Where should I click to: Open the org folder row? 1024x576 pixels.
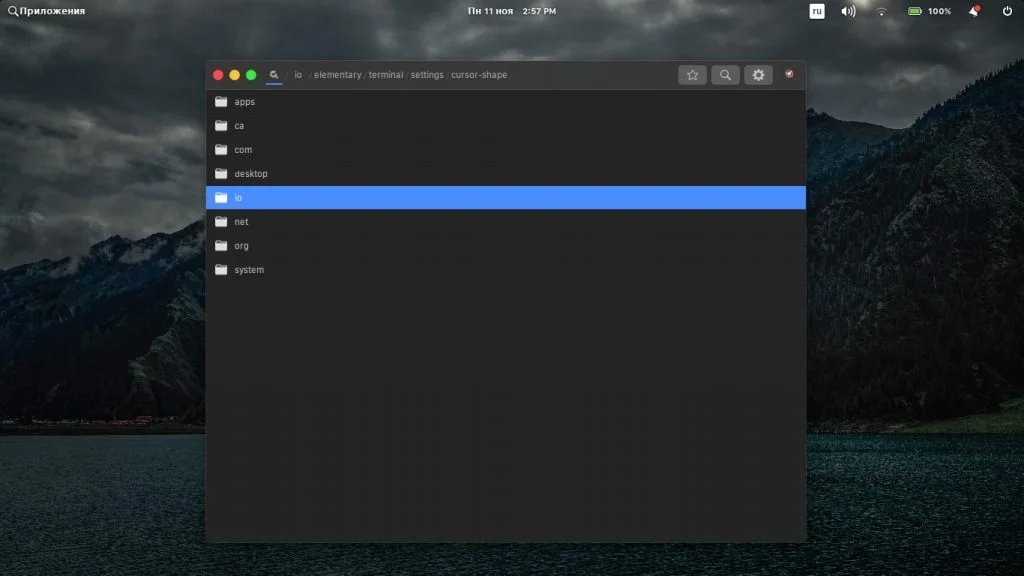point(506,246)
